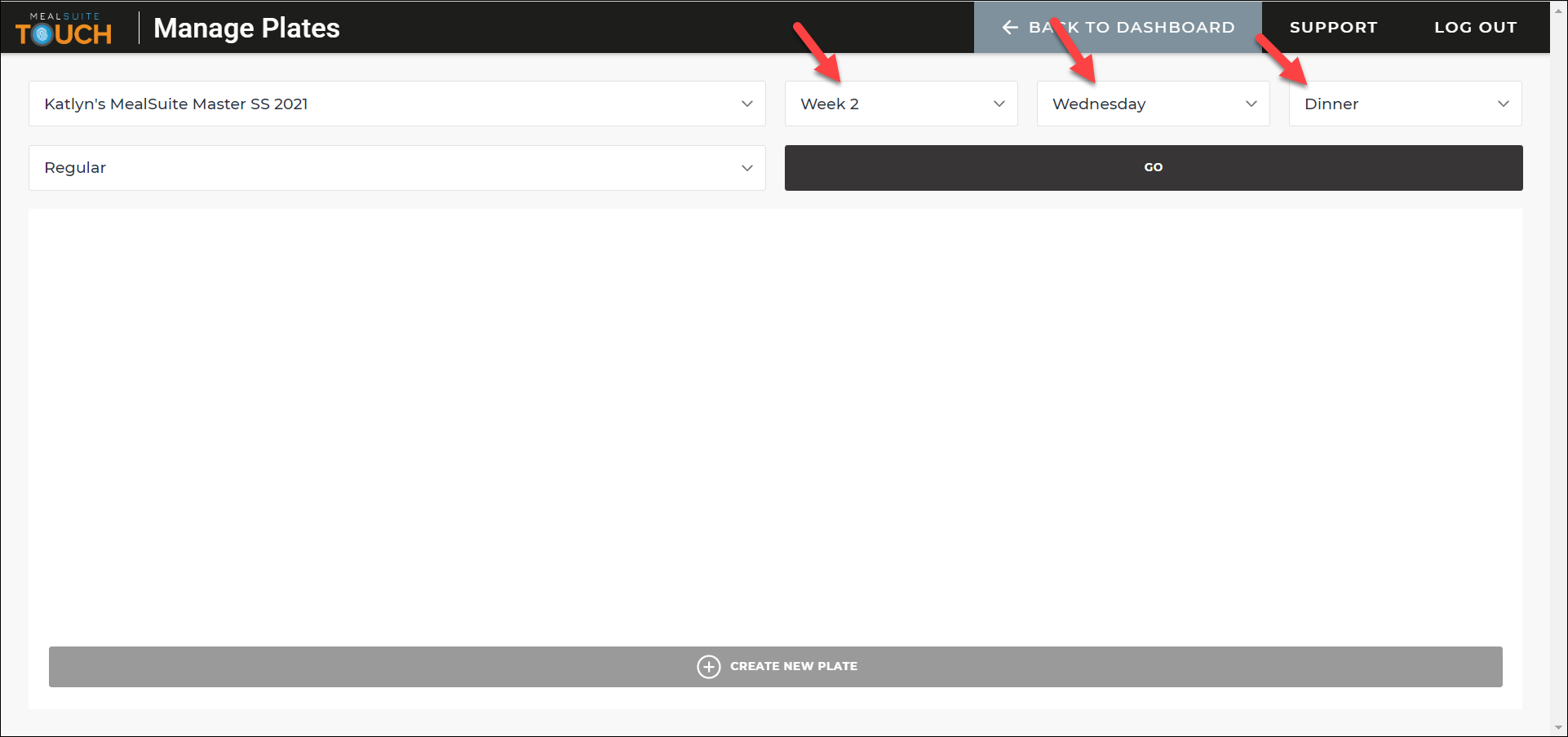Click the page scrollbar down arrow
This screenshot has width=1568, height=737.
1558,727
